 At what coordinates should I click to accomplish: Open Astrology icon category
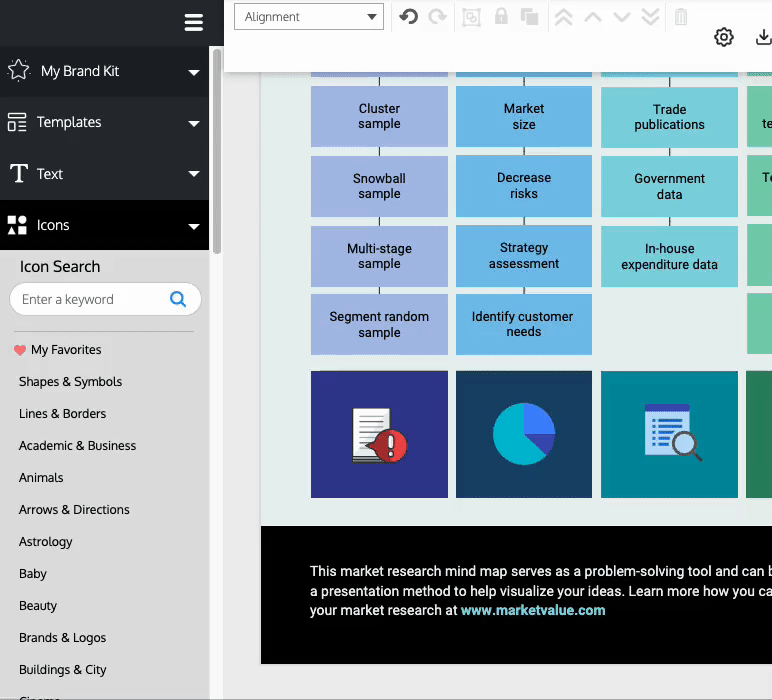click(45, 541)
